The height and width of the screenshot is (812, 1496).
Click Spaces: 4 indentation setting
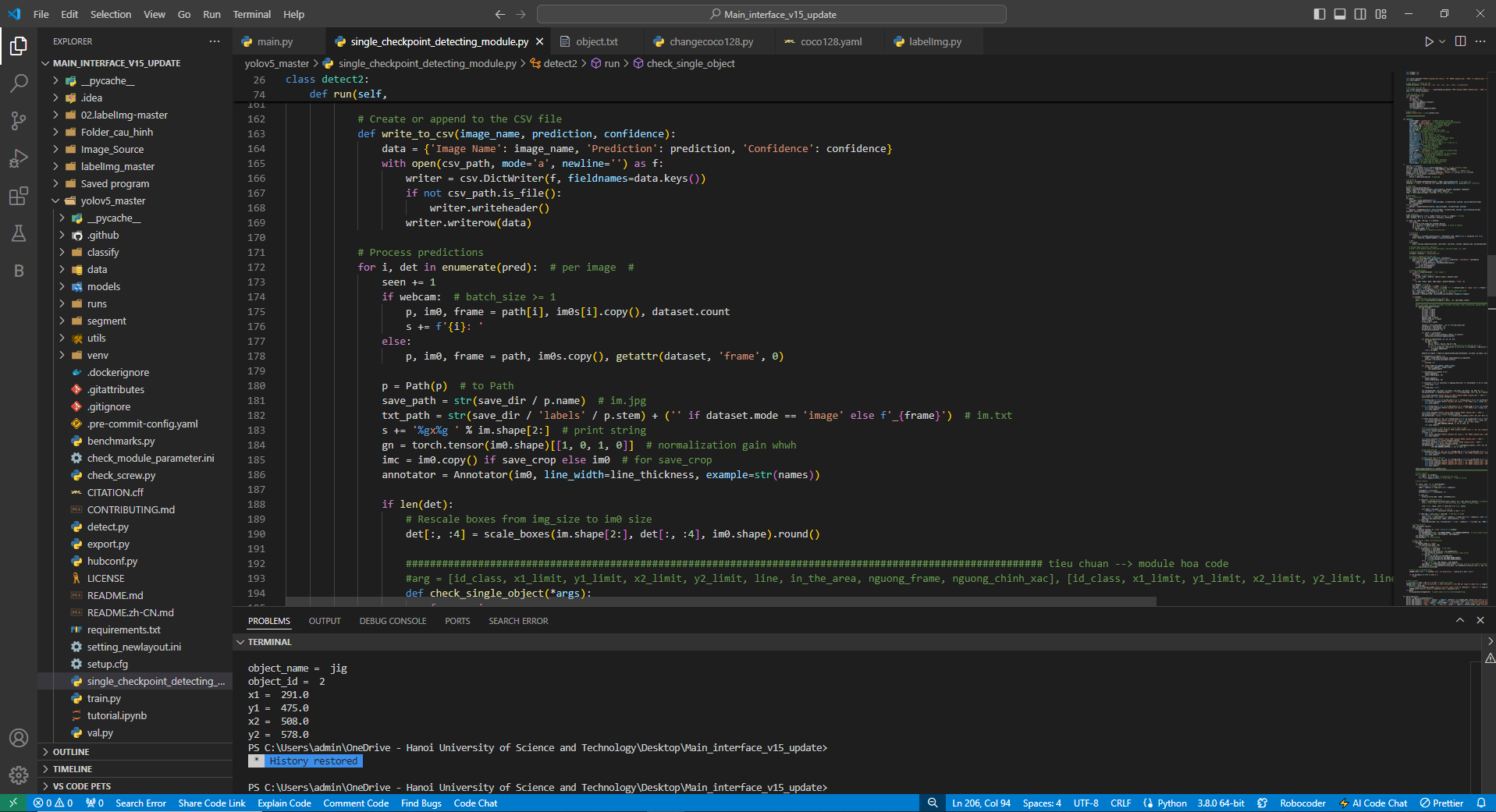pos(1042,803)
